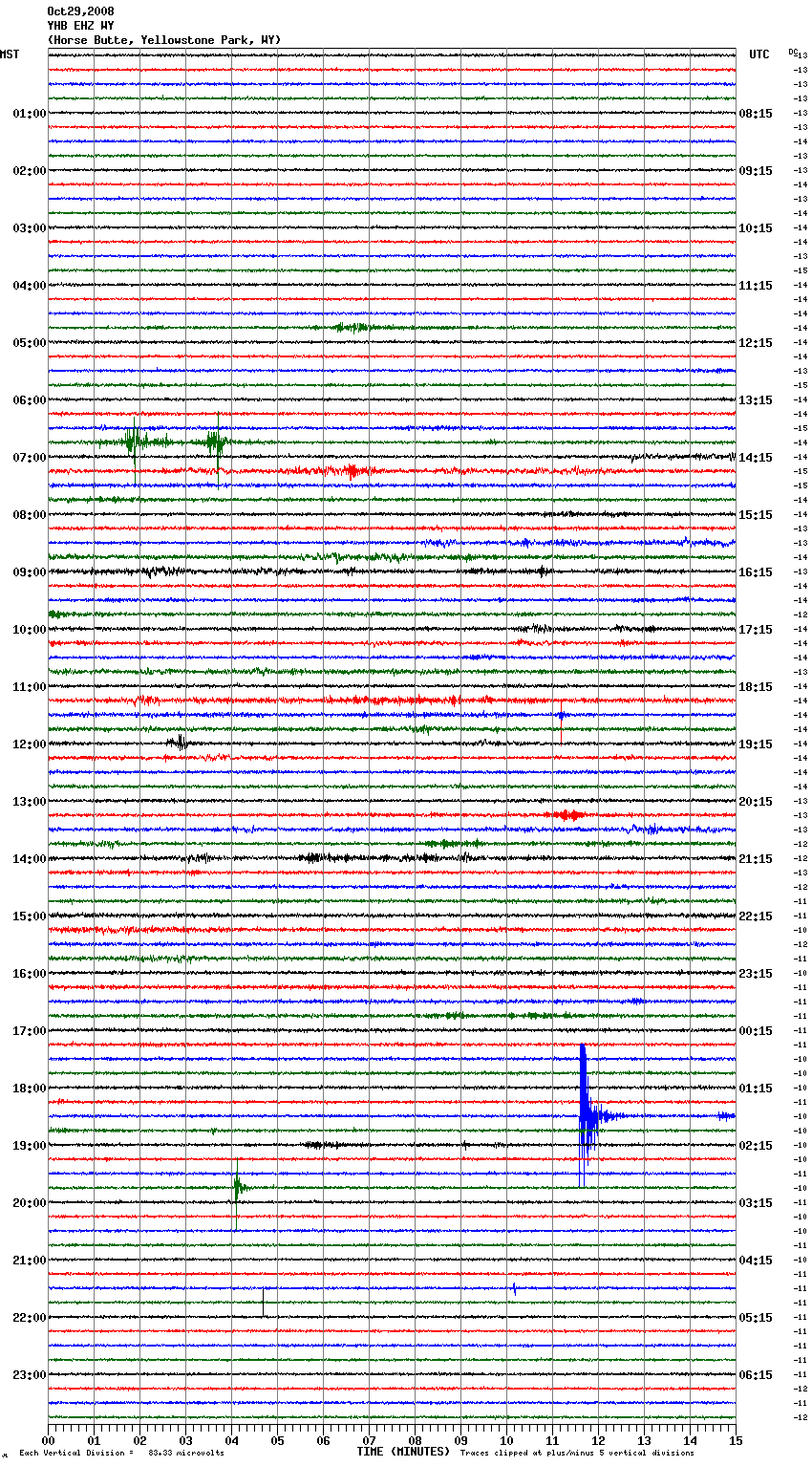The image size is (812, 1466).
Task: Click the 02:15 UTC time label
Action: pyautogui.click(x=756, y=1146)
